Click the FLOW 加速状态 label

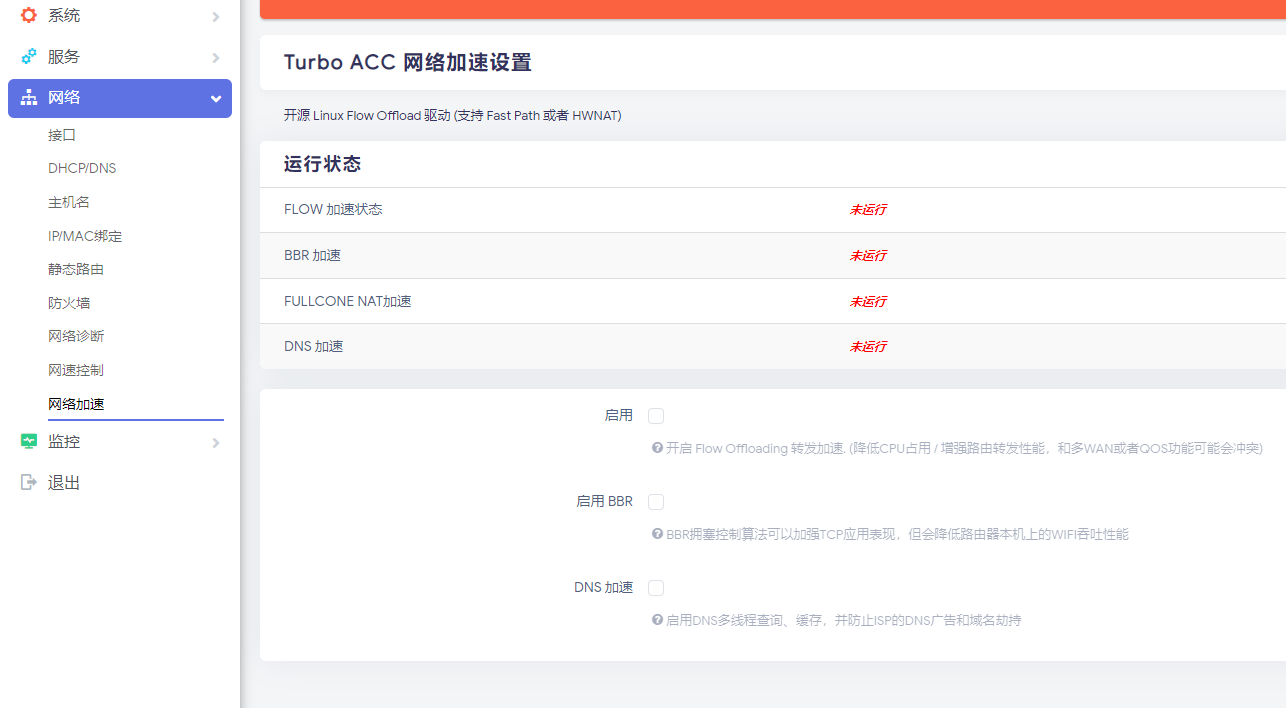(333, 210)
